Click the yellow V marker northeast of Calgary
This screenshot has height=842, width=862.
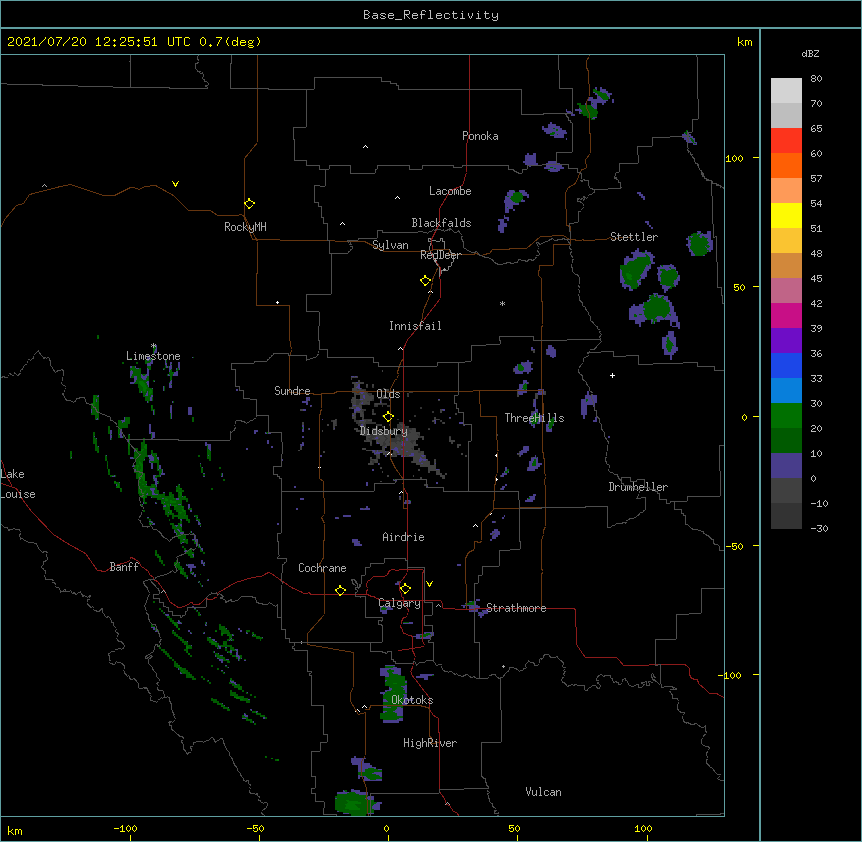point(429,584)
